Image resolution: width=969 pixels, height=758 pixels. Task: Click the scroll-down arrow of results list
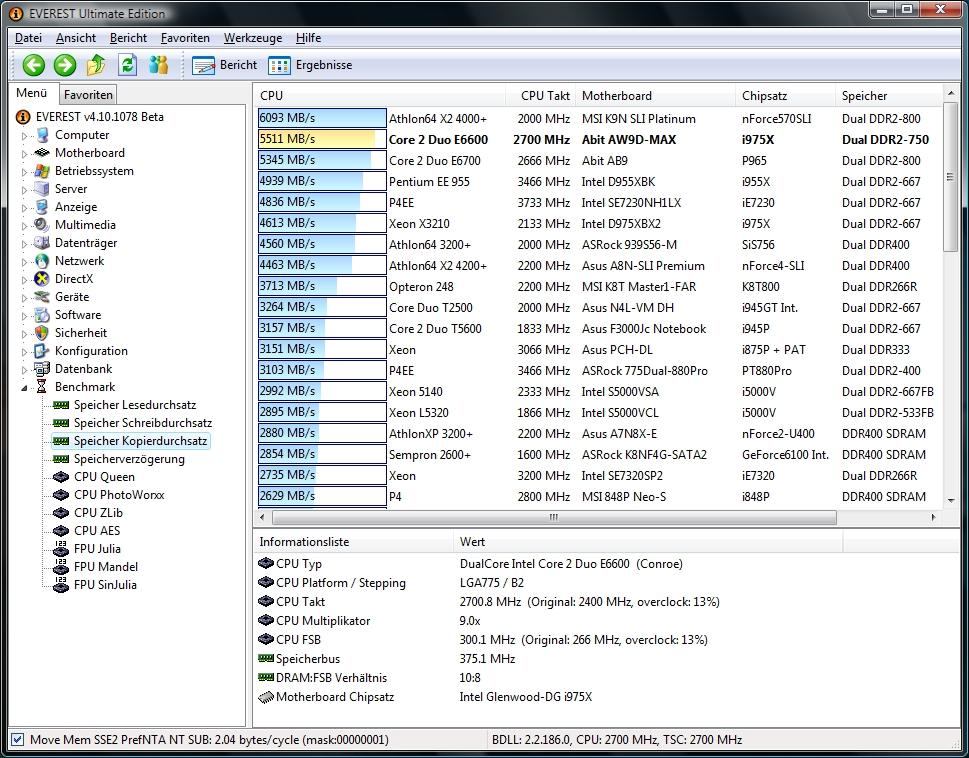pyautogui.click(x=950, y=500)
